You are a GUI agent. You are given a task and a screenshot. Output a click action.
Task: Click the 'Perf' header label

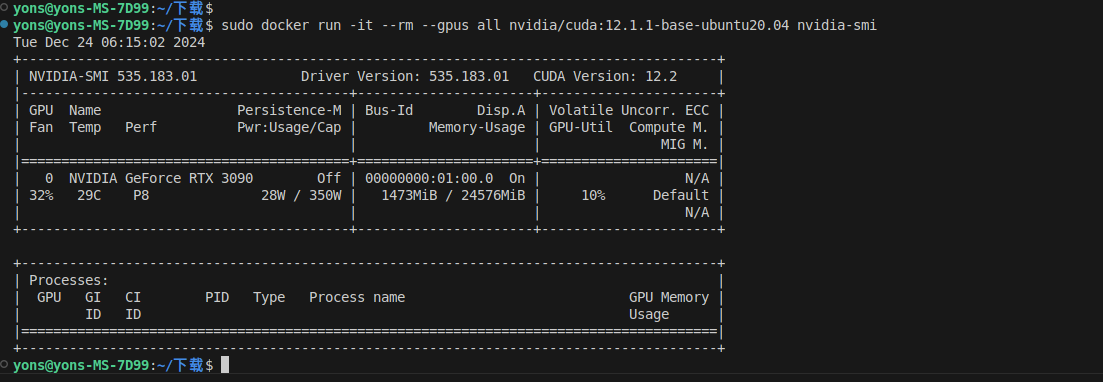pyautogui.click(x=141, y=127)
